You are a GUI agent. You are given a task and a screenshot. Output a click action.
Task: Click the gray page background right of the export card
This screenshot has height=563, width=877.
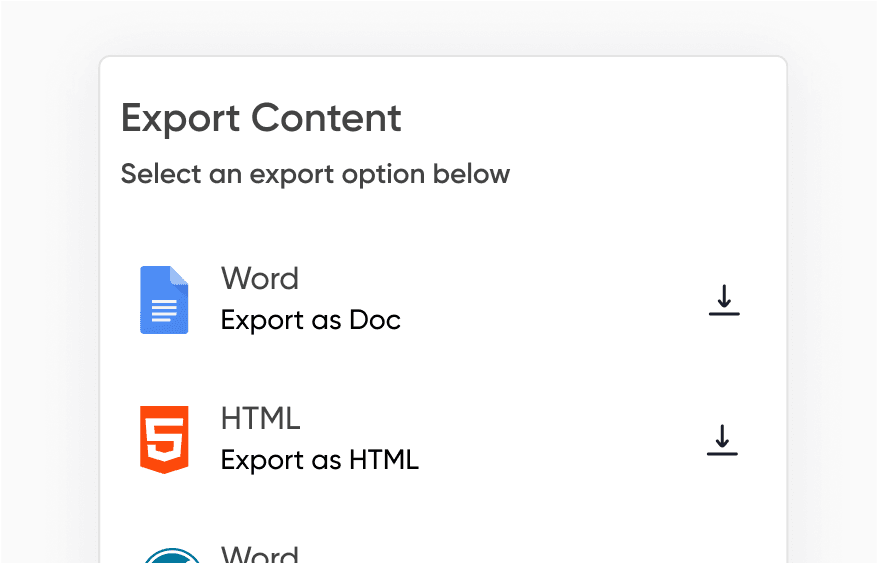pos(832,300)
